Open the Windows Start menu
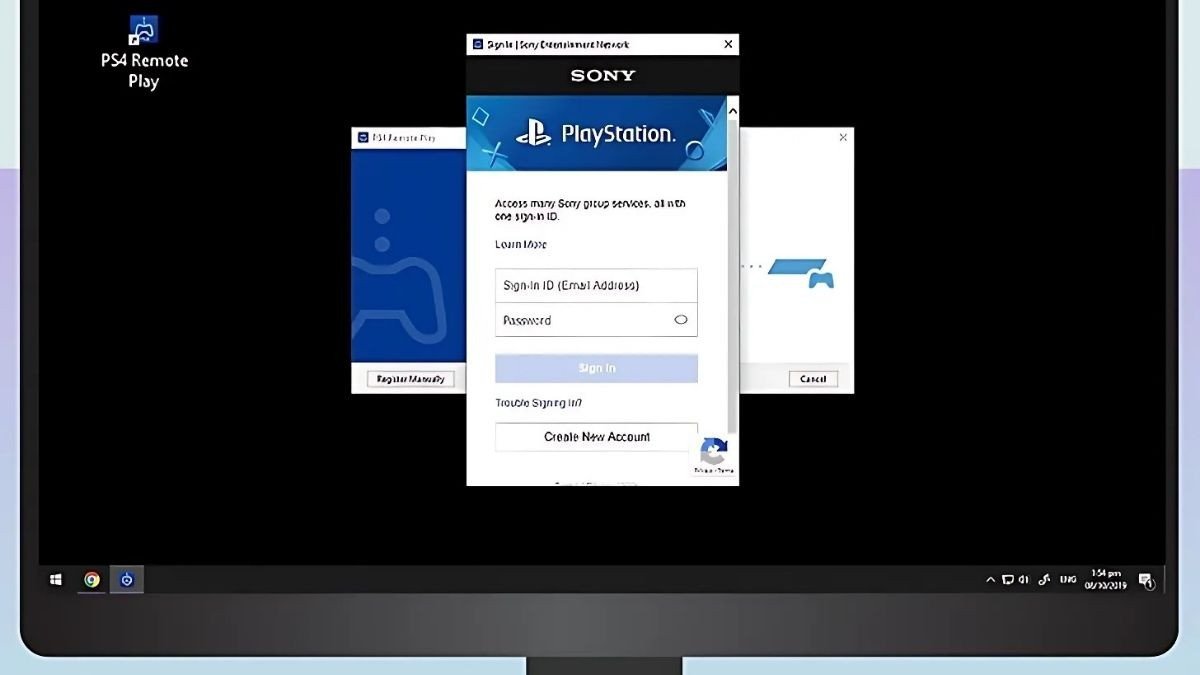The height and width of the screenshot is (675, 1200). coord(56,579)
